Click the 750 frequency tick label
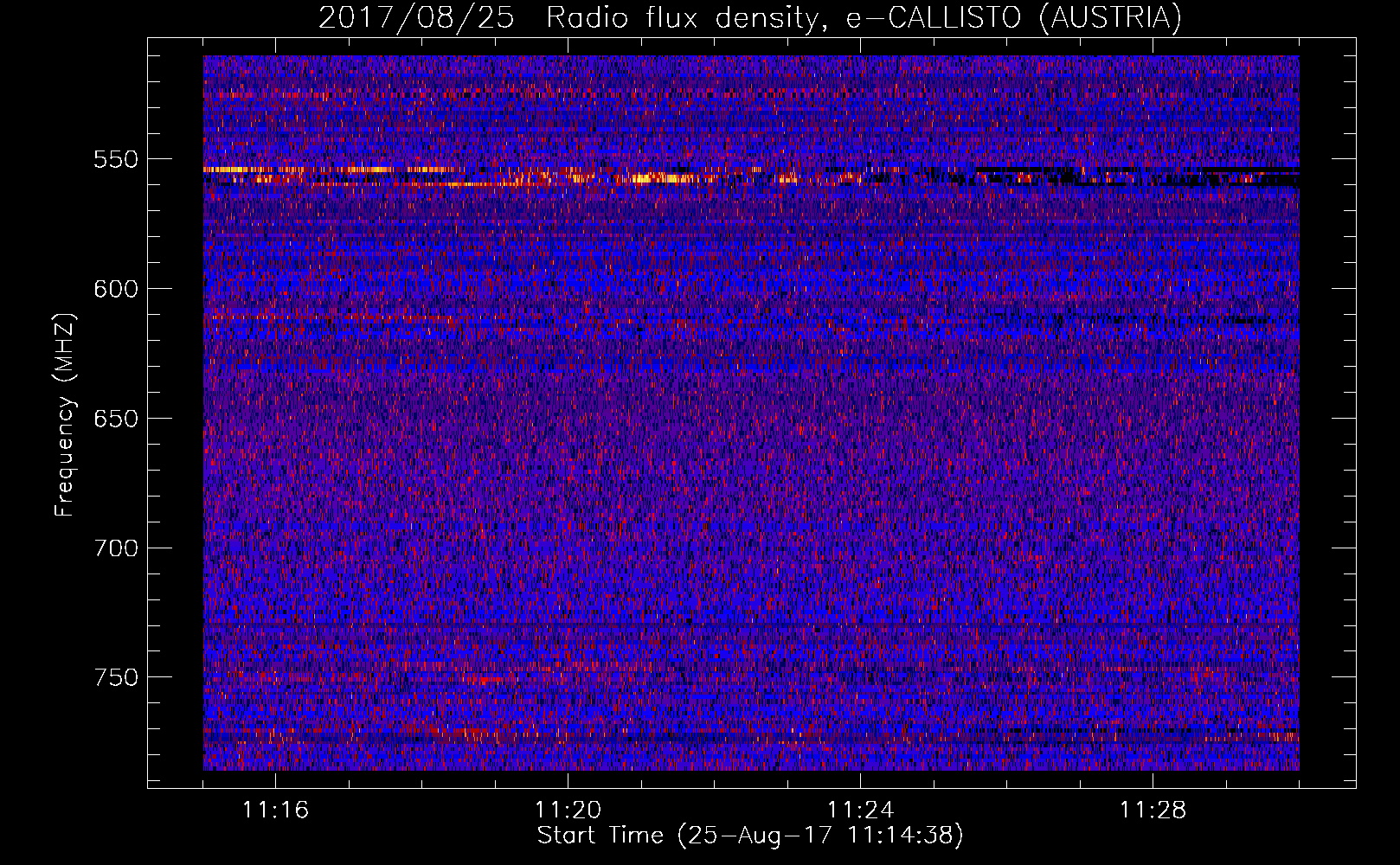The image size is (1400, 865). (116, 677)
